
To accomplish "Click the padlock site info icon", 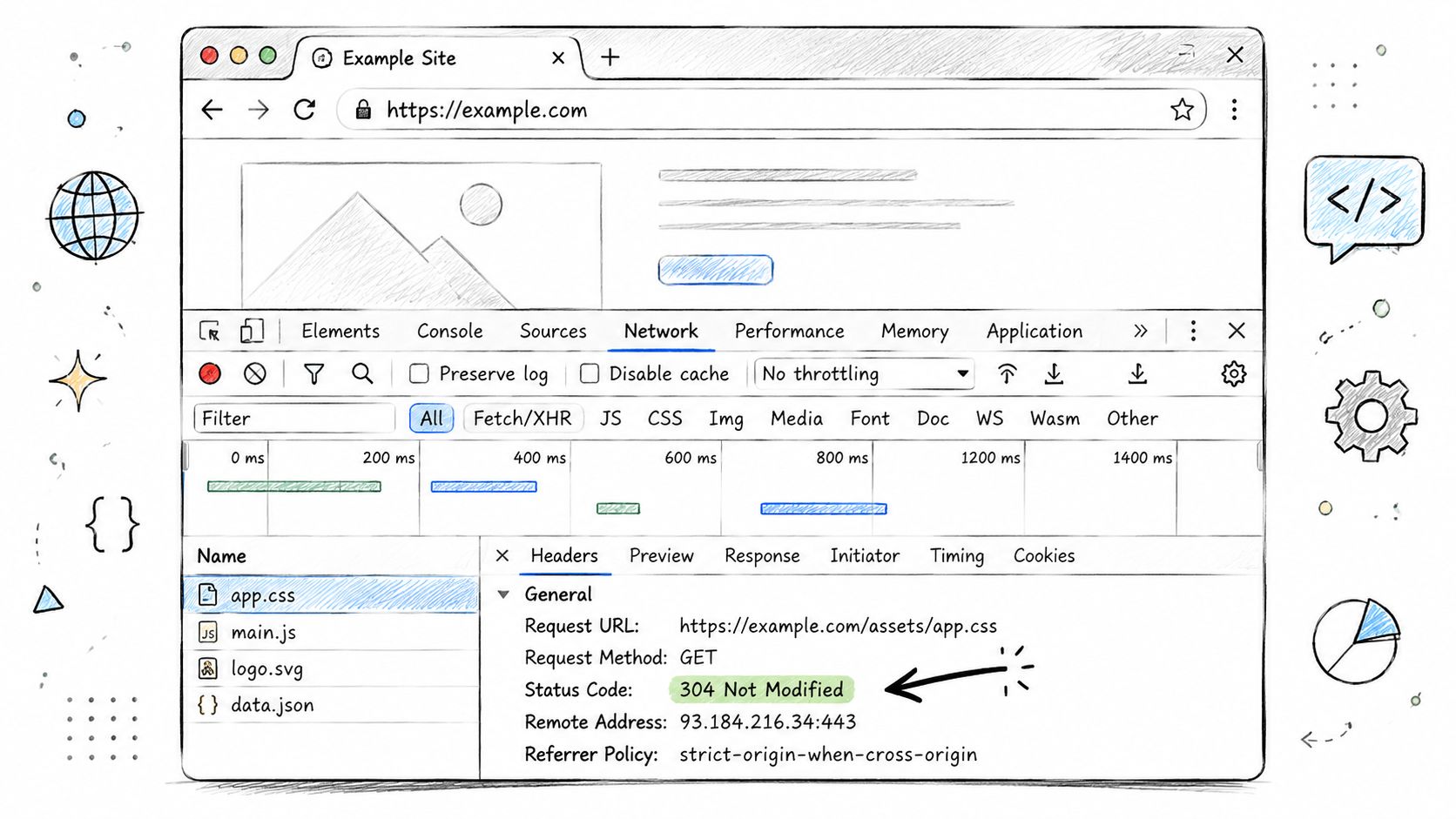I will pyautogui.click(x=363, y=110).
